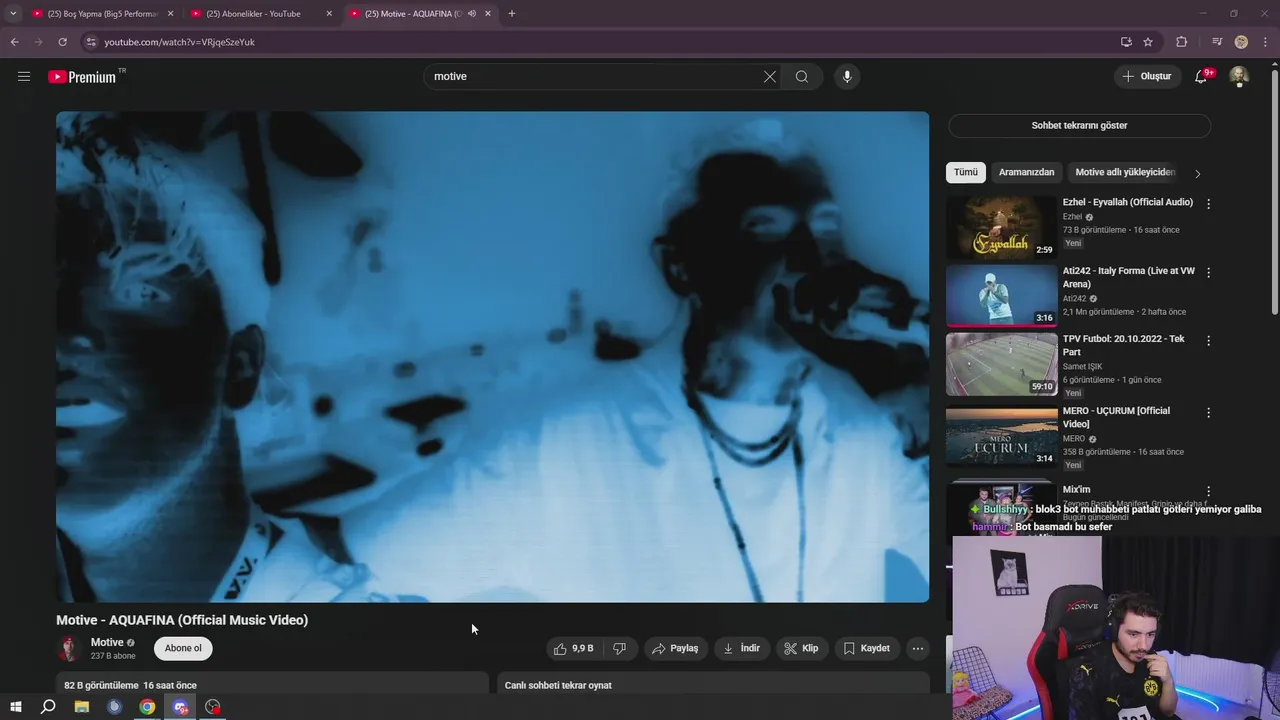Open the TPV Futbol: 20.10.2022 title
This screenshot has height=720, width=1280.
click(1124, 345)
